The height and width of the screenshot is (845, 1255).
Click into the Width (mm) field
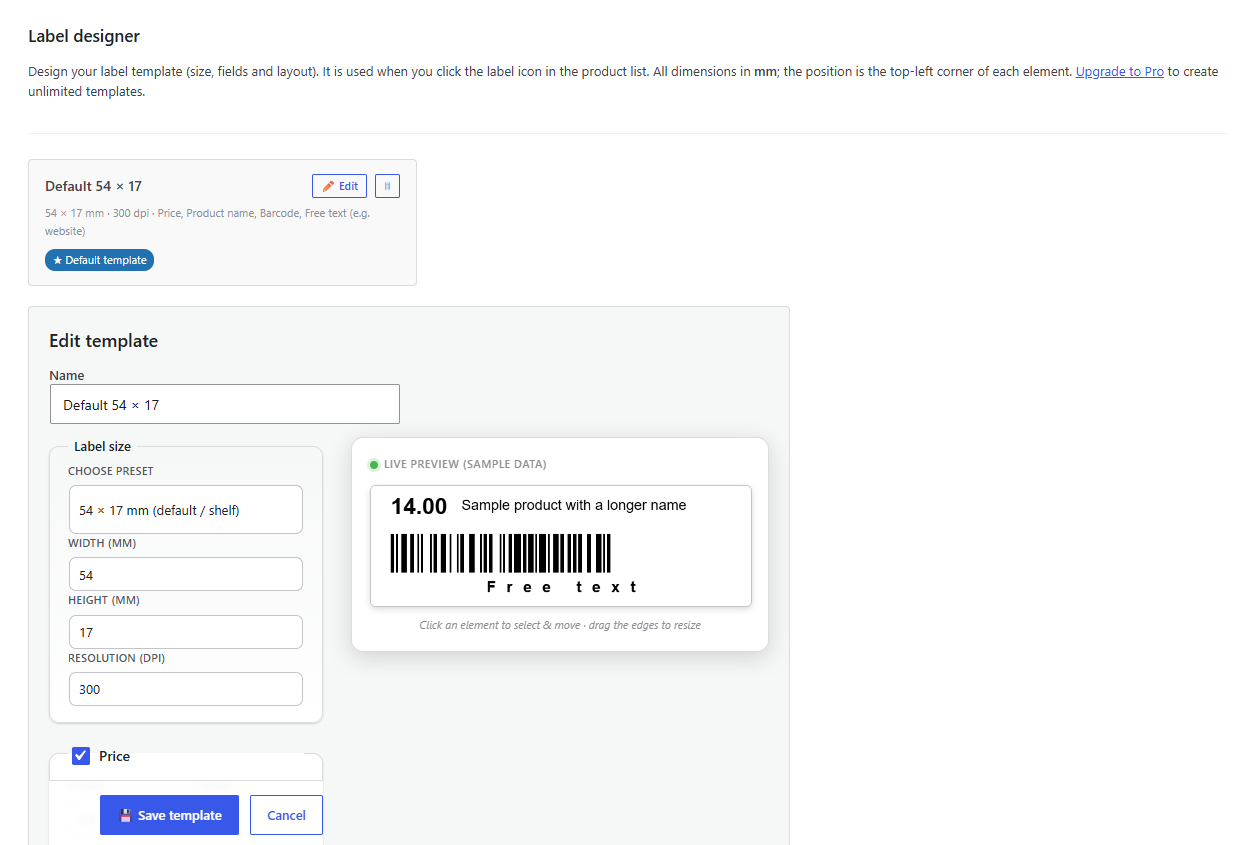coord(186,575)
